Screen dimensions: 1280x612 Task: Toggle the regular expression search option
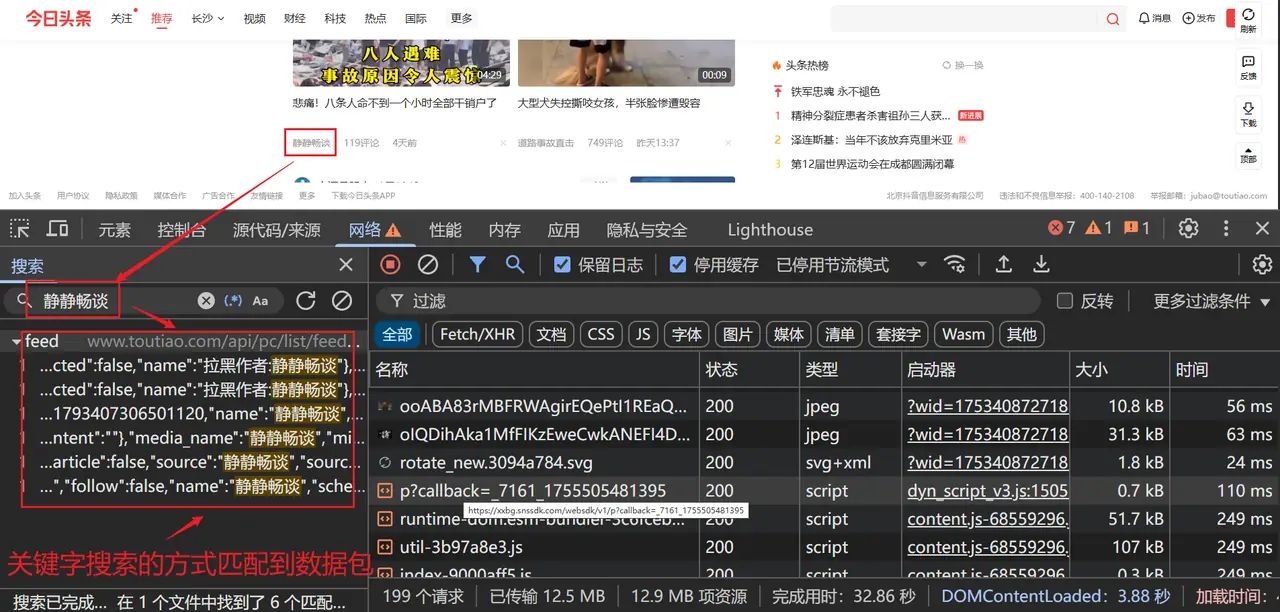pyautogui.click(x=233, y=301)
